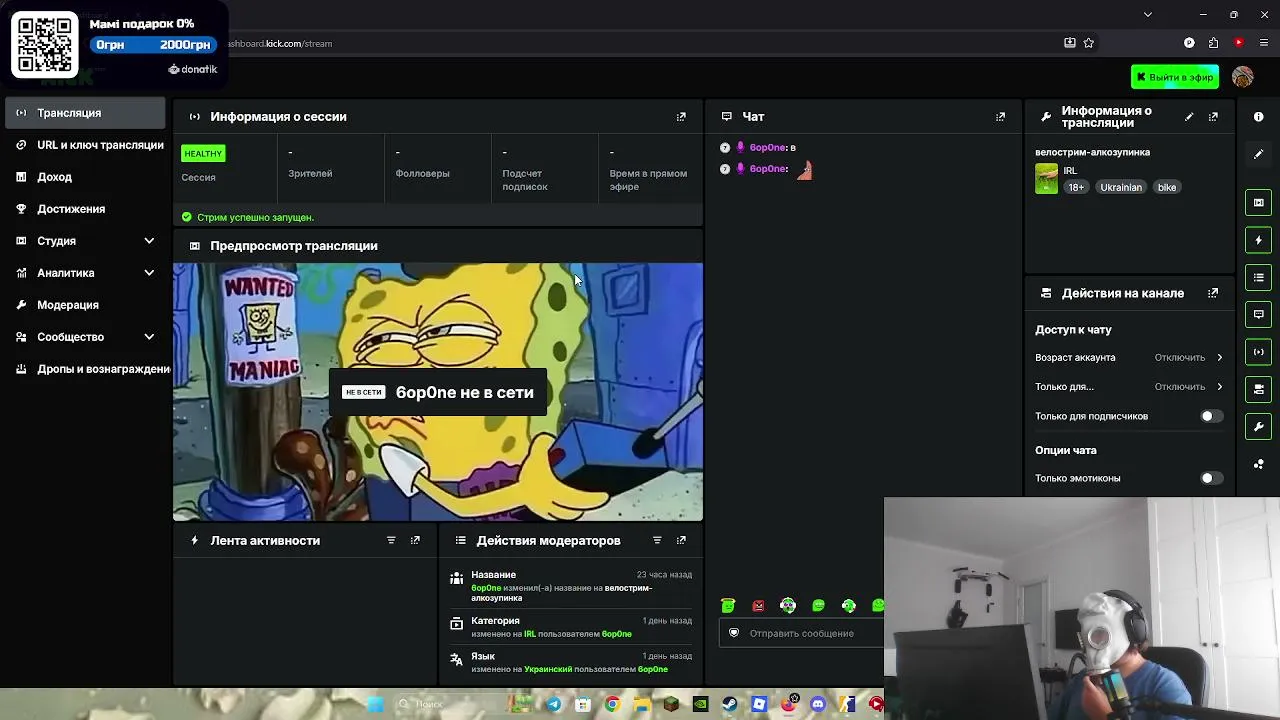Open Steam from the taskbar
Image resolution: width=1280 pixels, height=720 pixels.
729,704
